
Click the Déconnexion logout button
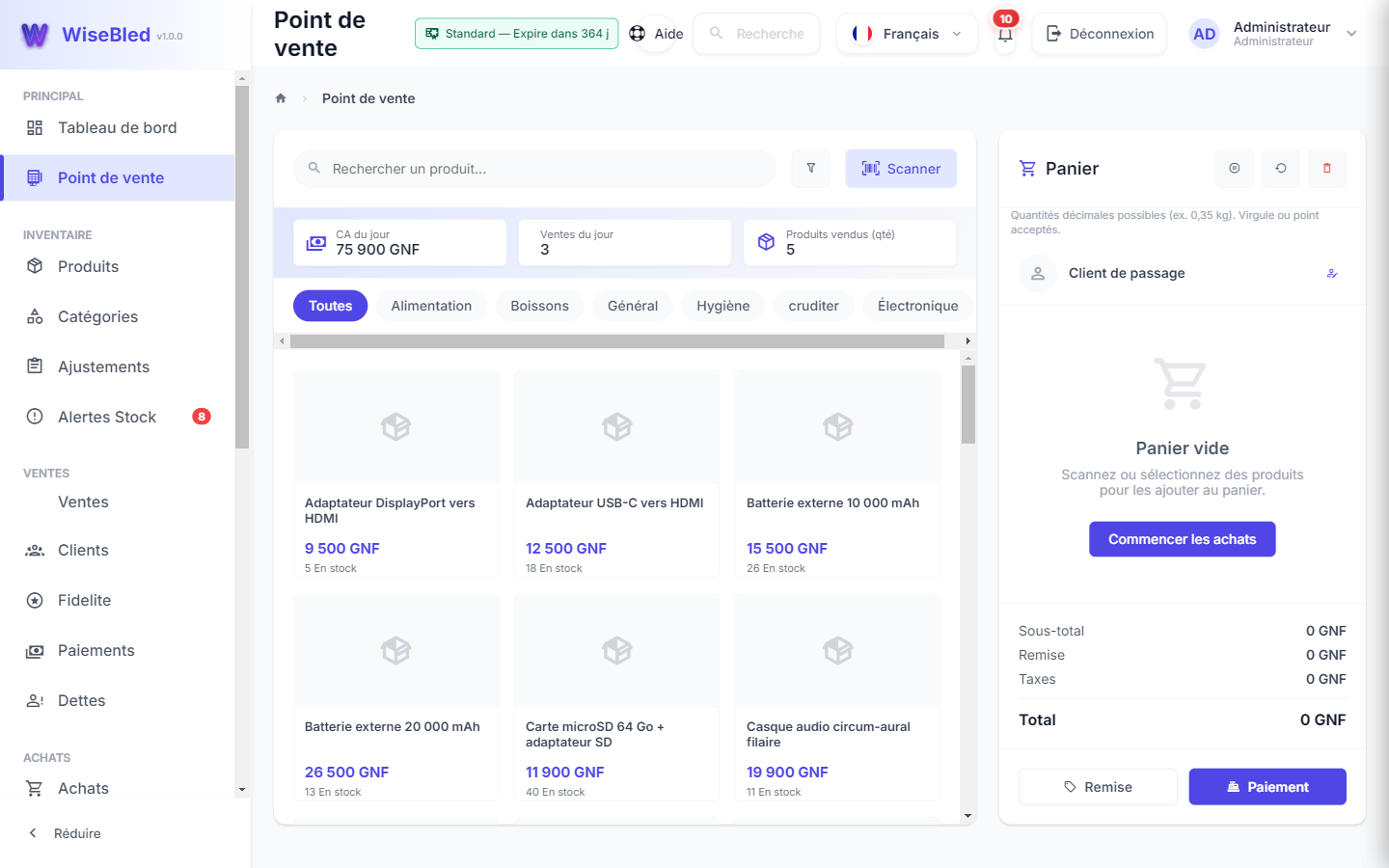click(x=1100, y=34)
